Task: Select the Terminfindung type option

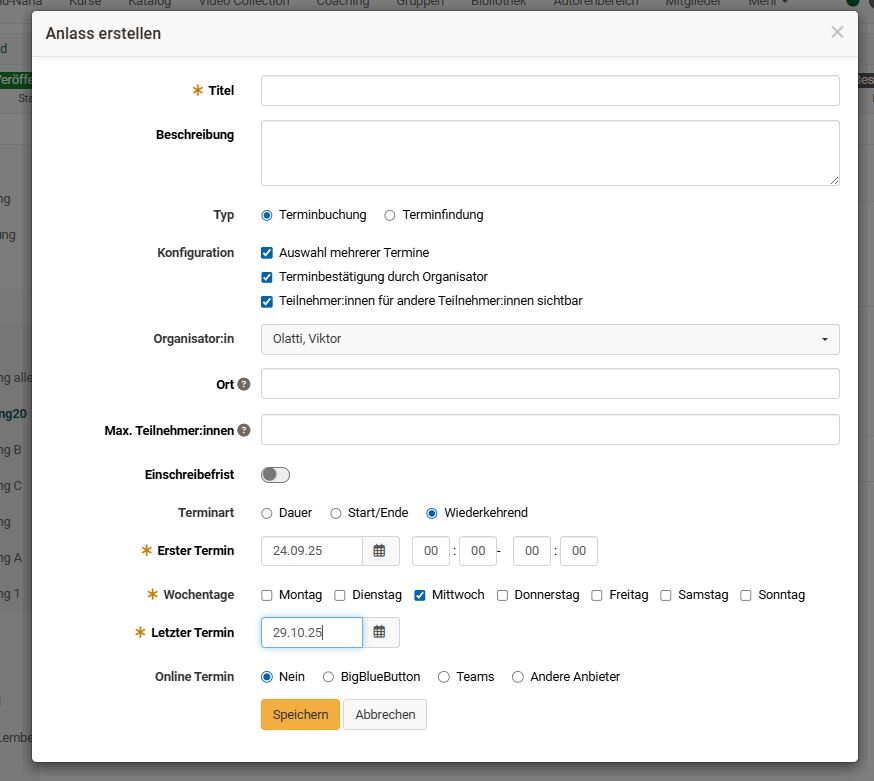Action: [x=390, y=215]
